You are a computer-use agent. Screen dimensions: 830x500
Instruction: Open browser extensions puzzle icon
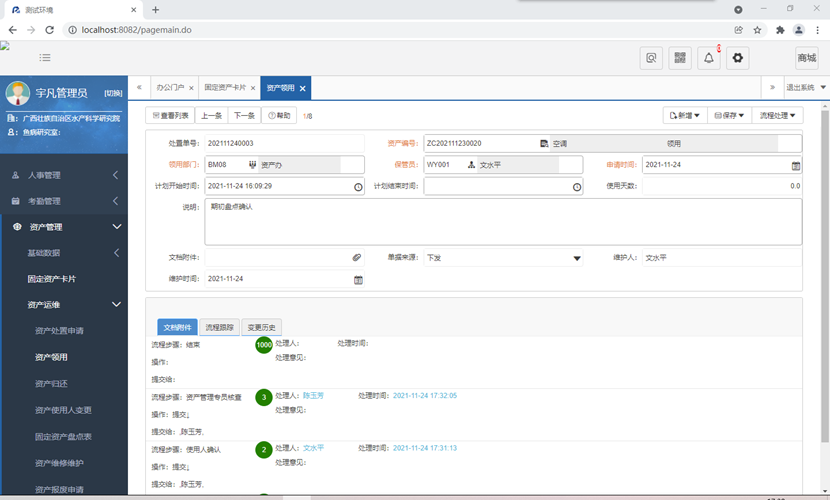[780, 30]
